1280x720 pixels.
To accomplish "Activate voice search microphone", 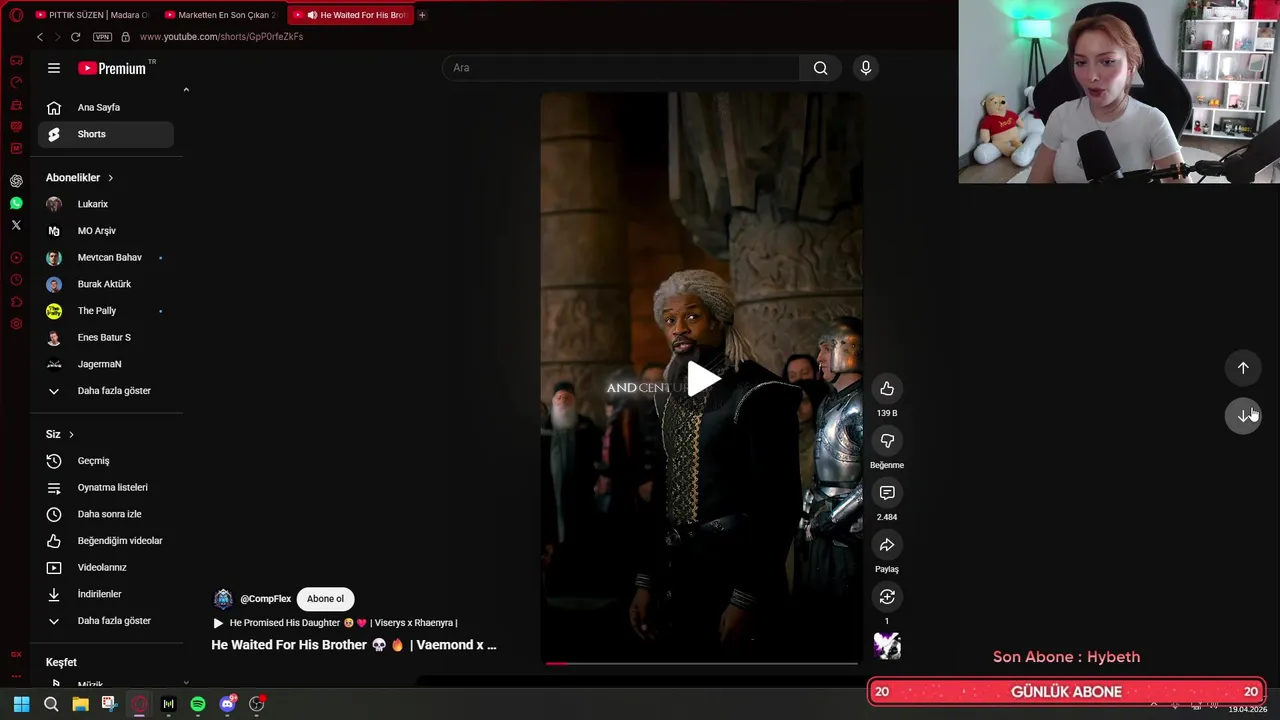I will coord(866,68).
